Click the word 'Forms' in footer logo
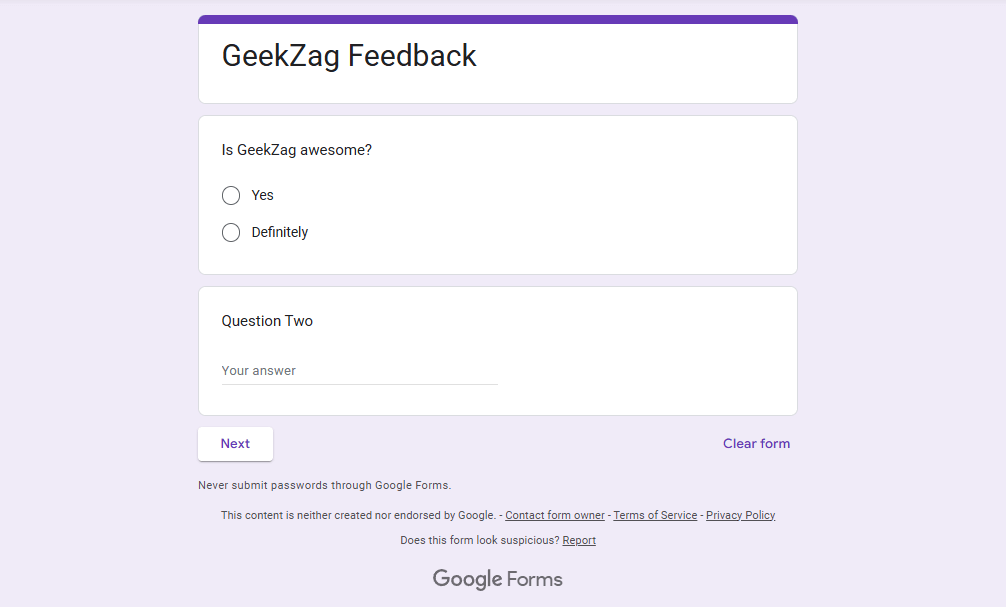The image size is (1006, 607). click(535, 579)
